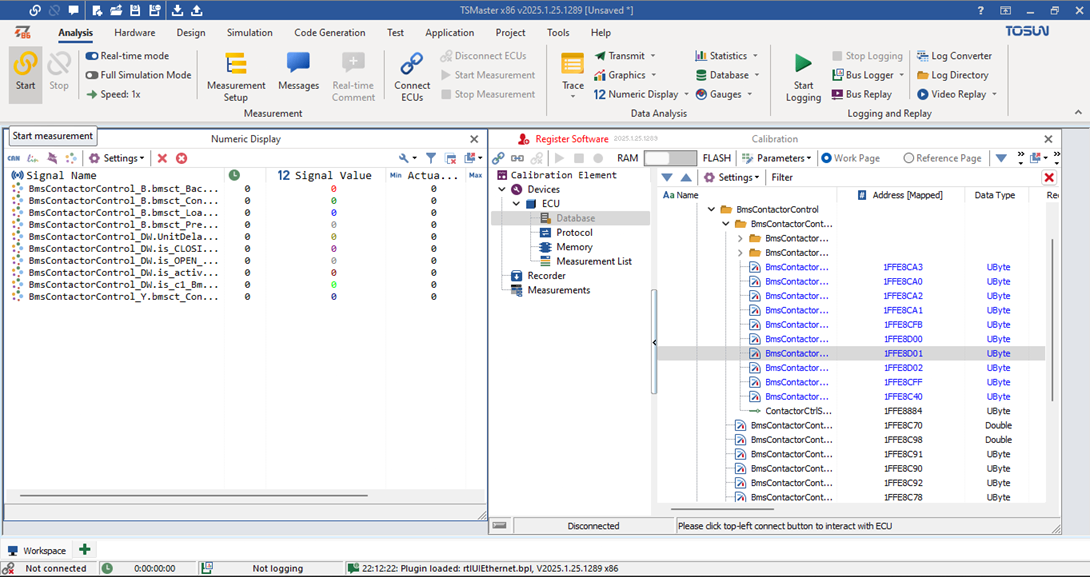Click Connect ECUs
Image resolution: width=1090 pixels, height=577 pixels.
(412, 77)
